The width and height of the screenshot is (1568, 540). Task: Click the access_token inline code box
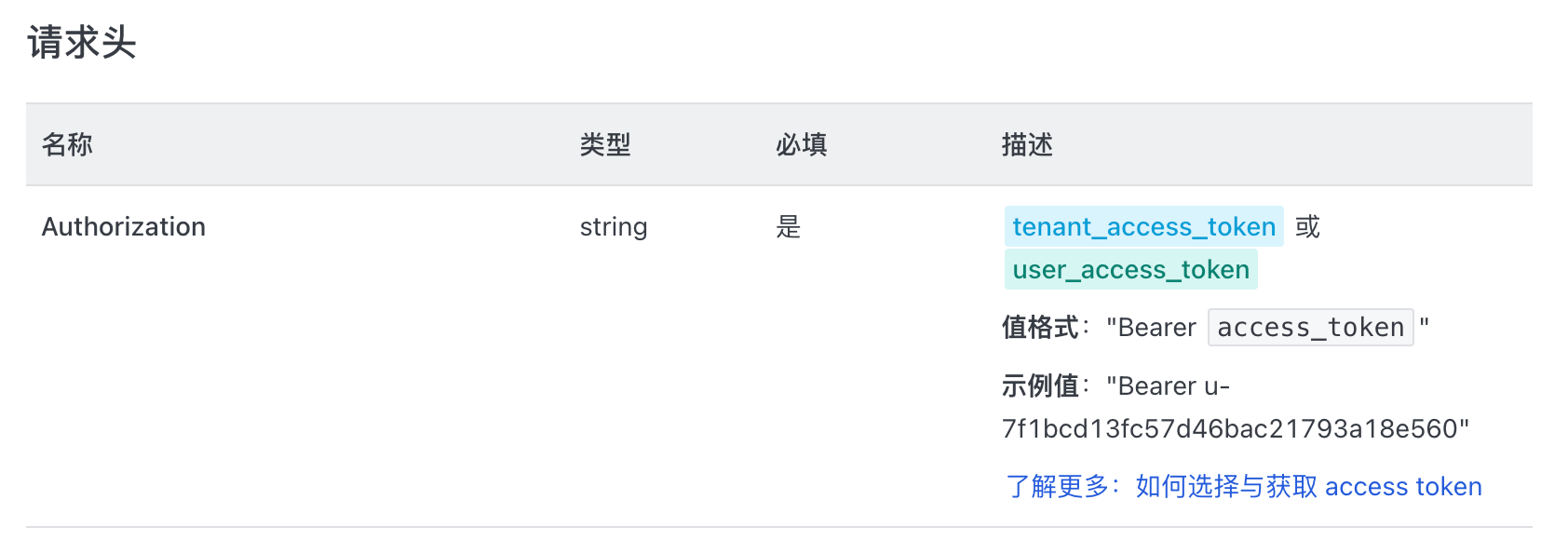tap(1310, 327)
